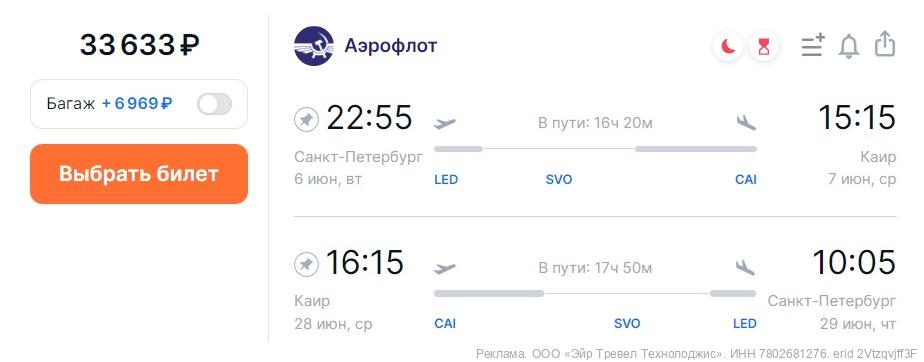Click the outbound SVO layover code
Viewport: 924px width, 362px height.
point(559,179)
